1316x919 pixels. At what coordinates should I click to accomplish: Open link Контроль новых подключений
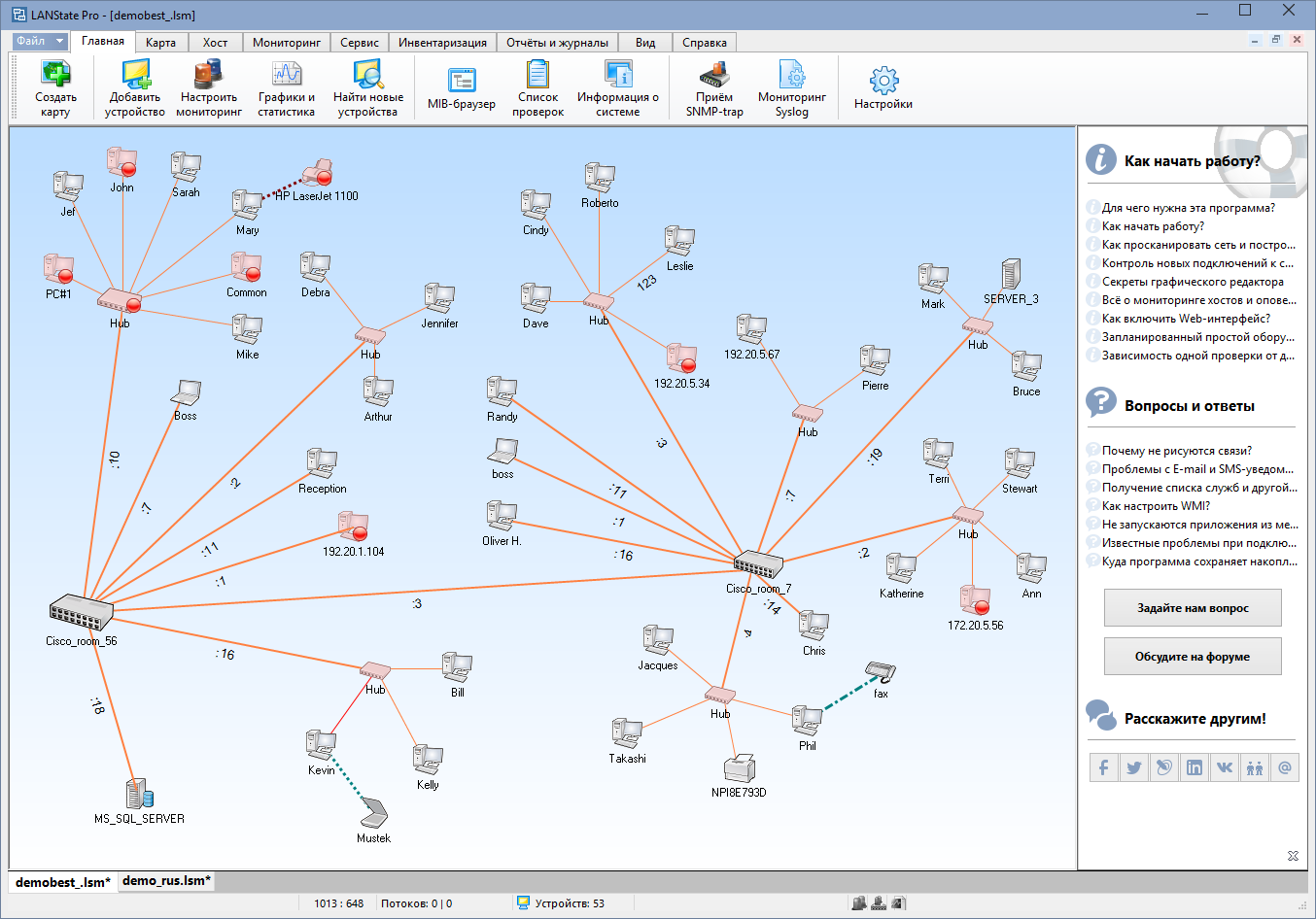tap(1197, 262)
